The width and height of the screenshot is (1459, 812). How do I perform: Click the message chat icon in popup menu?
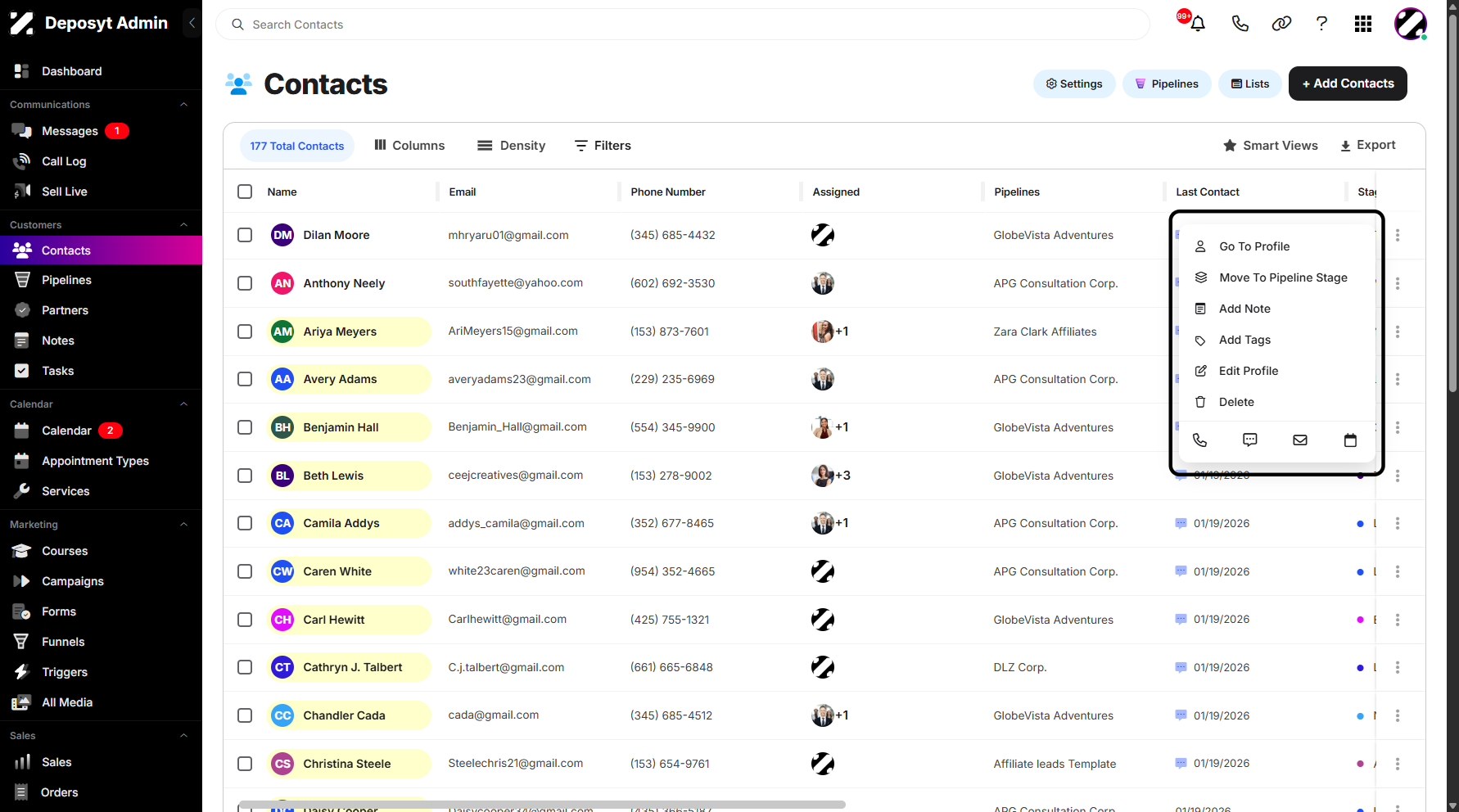(1250, 440)
